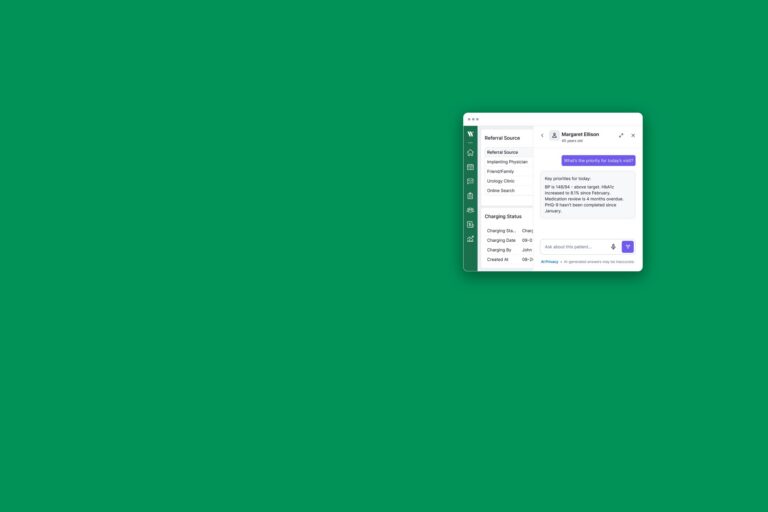The height and width of the screenshot is (512, 768).
Task: Select the highlighted 'Referral Source' row
Action: point(509,152)
